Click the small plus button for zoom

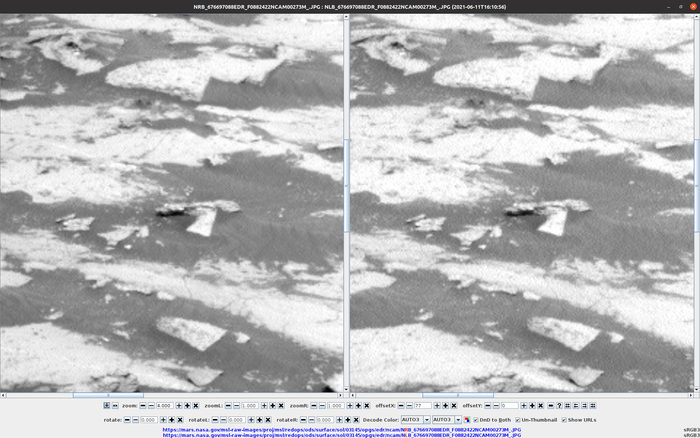[179, 406]
